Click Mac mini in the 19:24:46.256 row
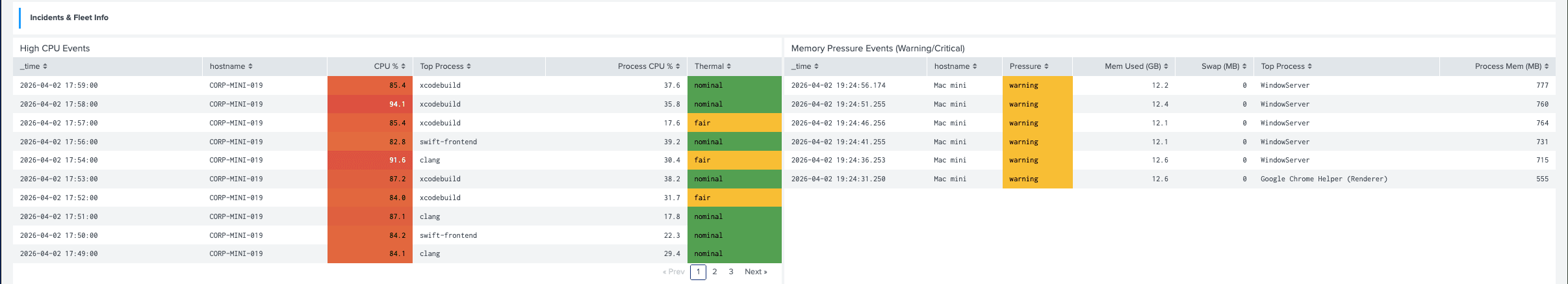The height and width of the screenshot is (284, 1568). [x=950, y=123]
